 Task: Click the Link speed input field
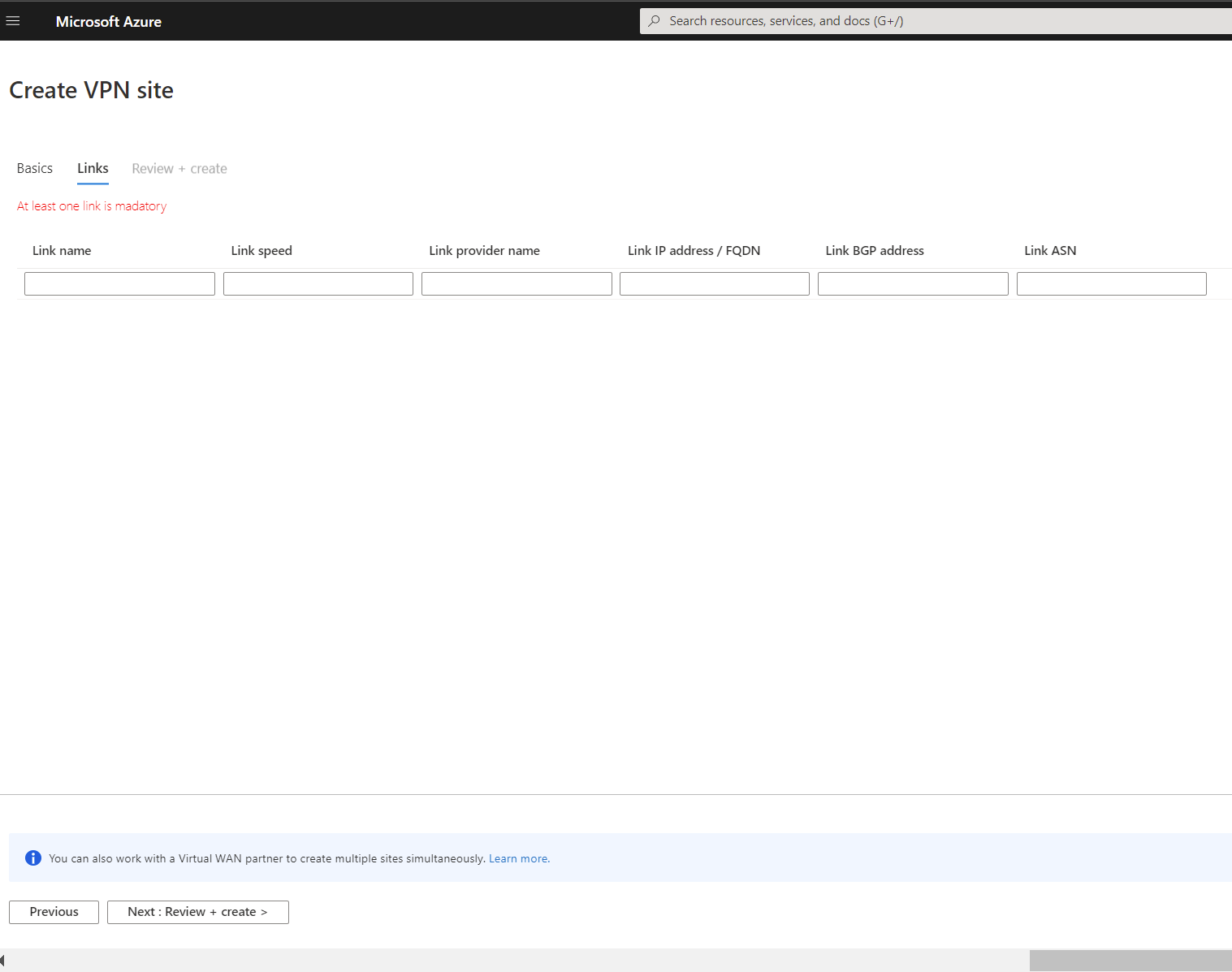pyautogui.click(x=317, y=283)
